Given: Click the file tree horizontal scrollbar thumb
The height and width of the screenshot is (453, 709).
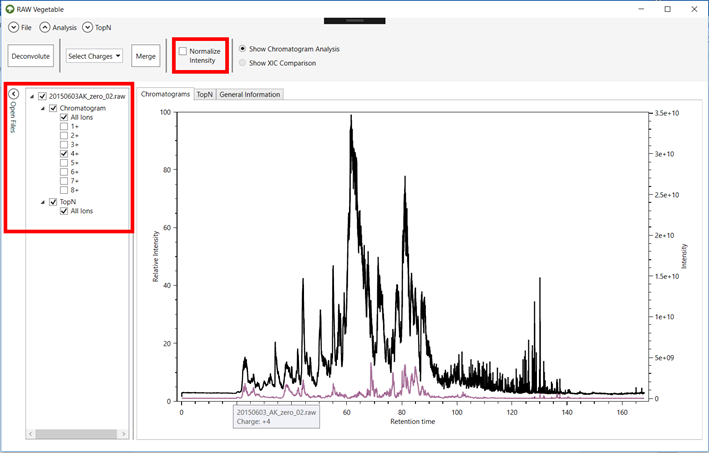Looking at the screenshot, I should [76, 434].
